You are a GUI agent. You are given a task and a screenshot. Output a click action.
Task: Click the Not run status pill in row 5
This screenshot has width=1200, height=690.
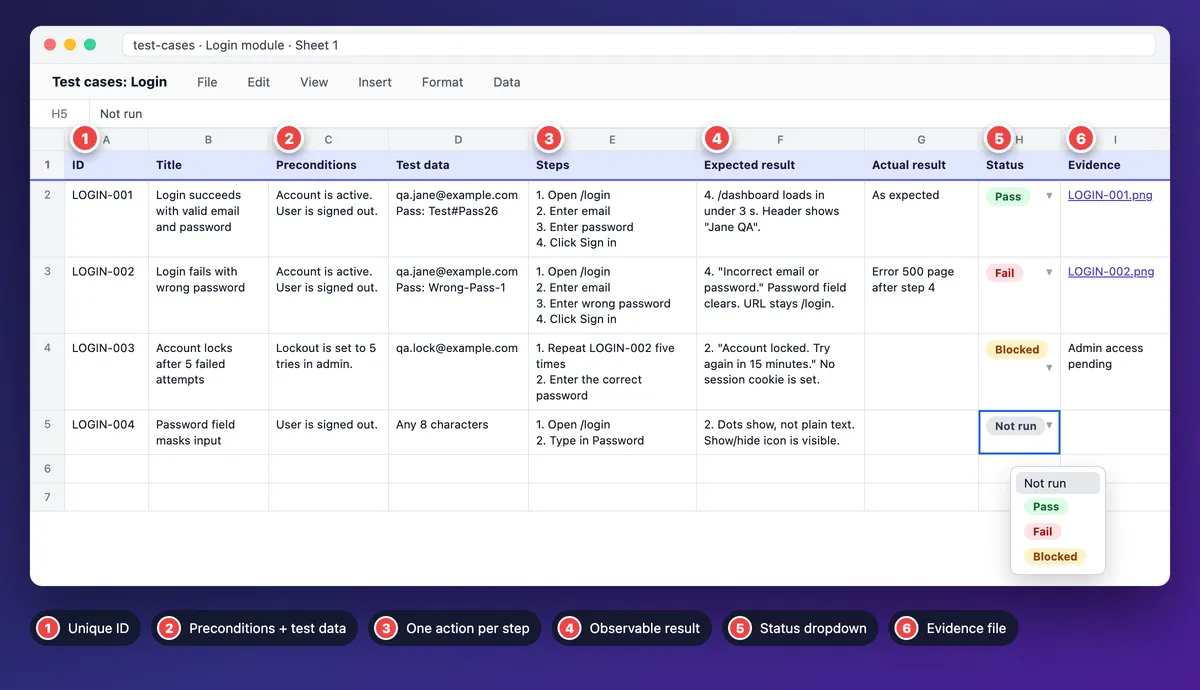1015,426
